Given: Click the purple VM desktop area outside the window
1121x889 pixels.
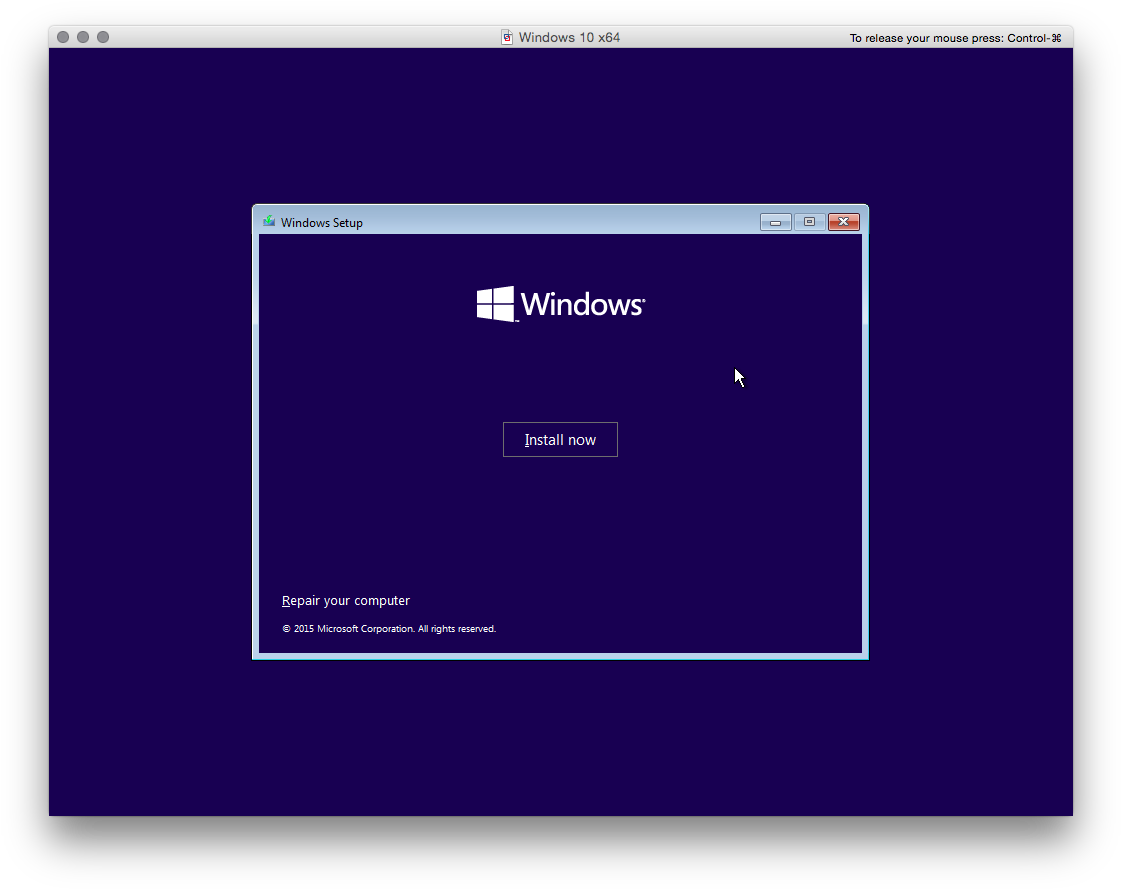Looking at the screenshot, I should 560,750.
